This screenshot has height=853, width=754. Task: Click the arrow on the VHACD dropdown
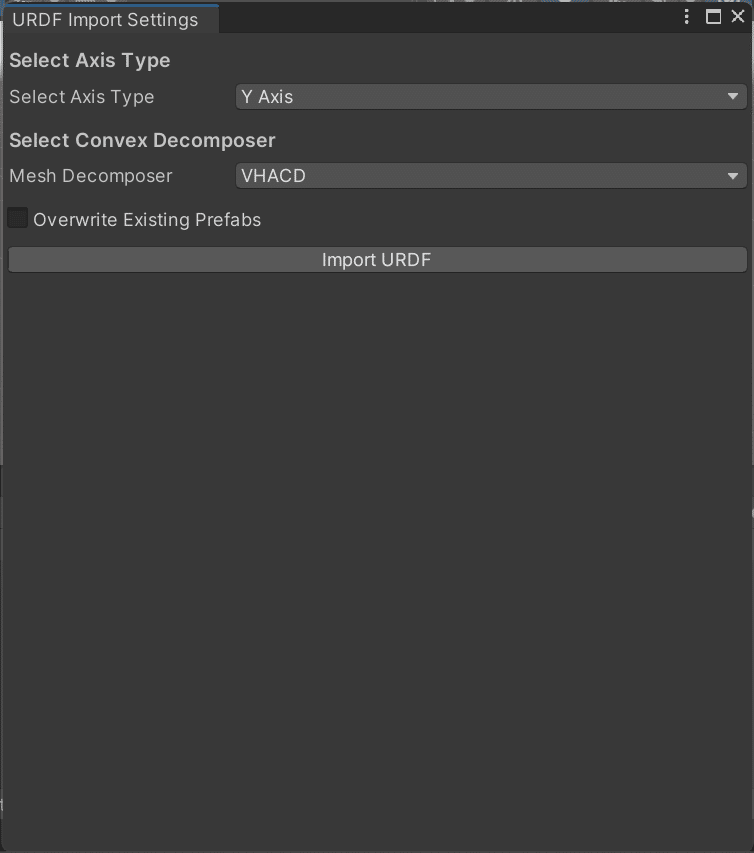[734, 176]
